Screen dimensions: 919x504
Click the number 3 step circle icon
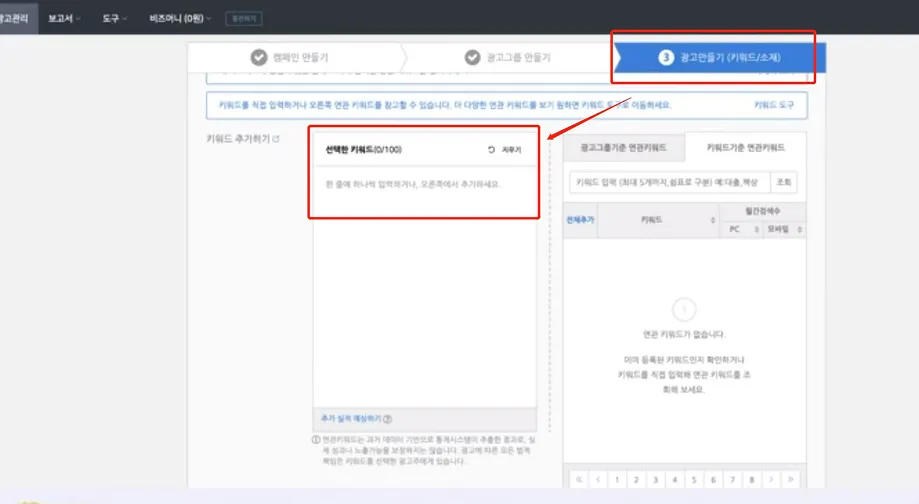click(x=666, y=57)
